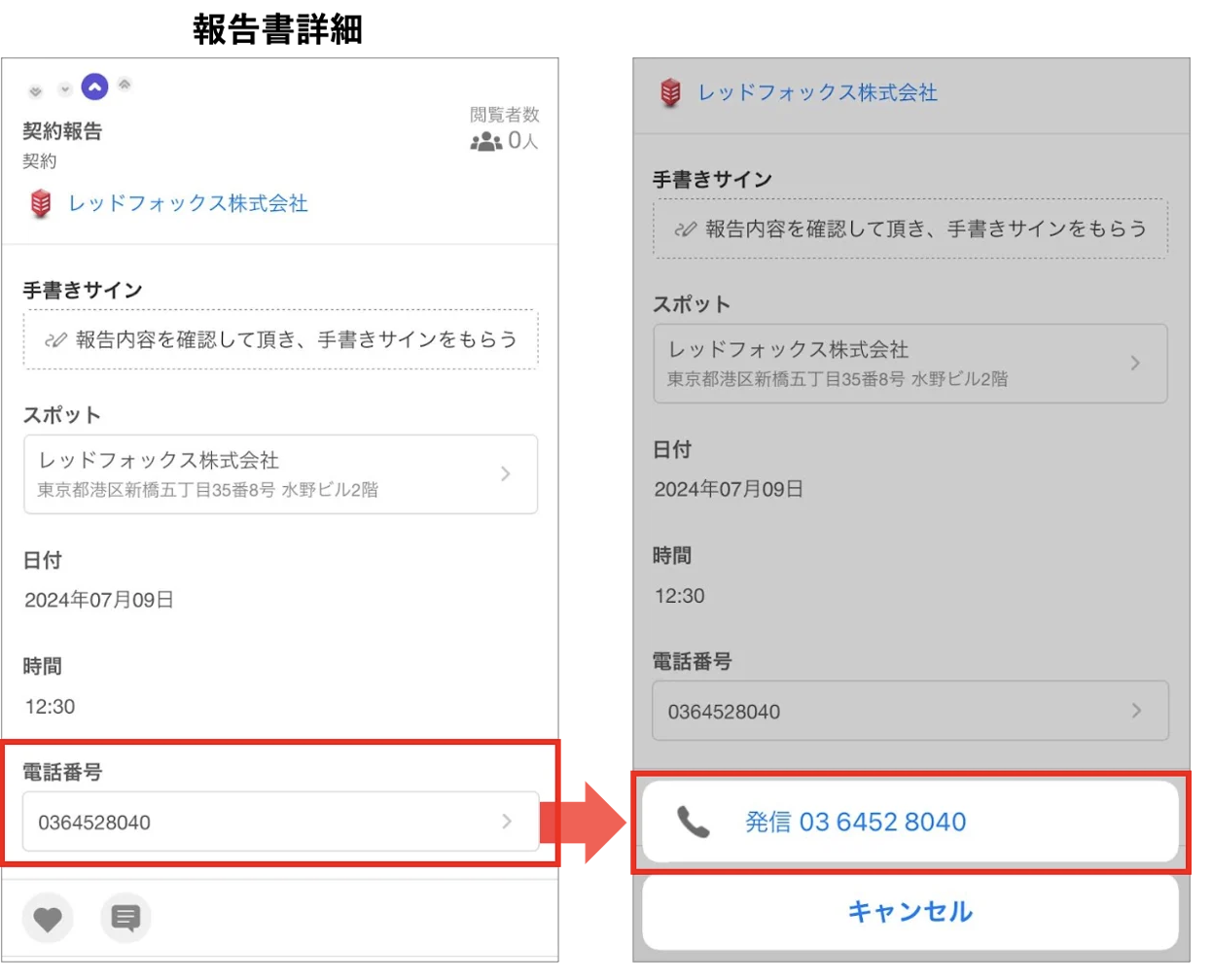Expand the spot card chevron in left panel
This screenshot has height=980, width=1212.
click(506, 473)
